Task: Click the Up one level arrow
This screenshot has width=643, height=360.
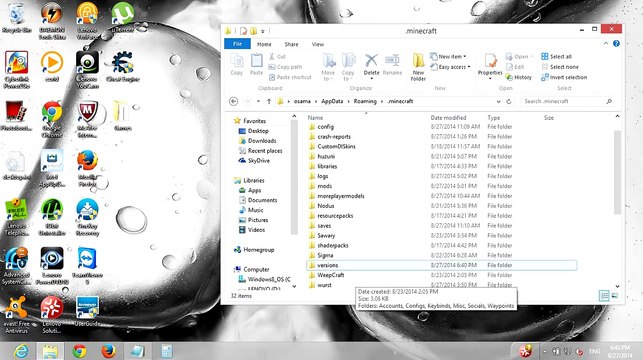Action: (269, 101)
